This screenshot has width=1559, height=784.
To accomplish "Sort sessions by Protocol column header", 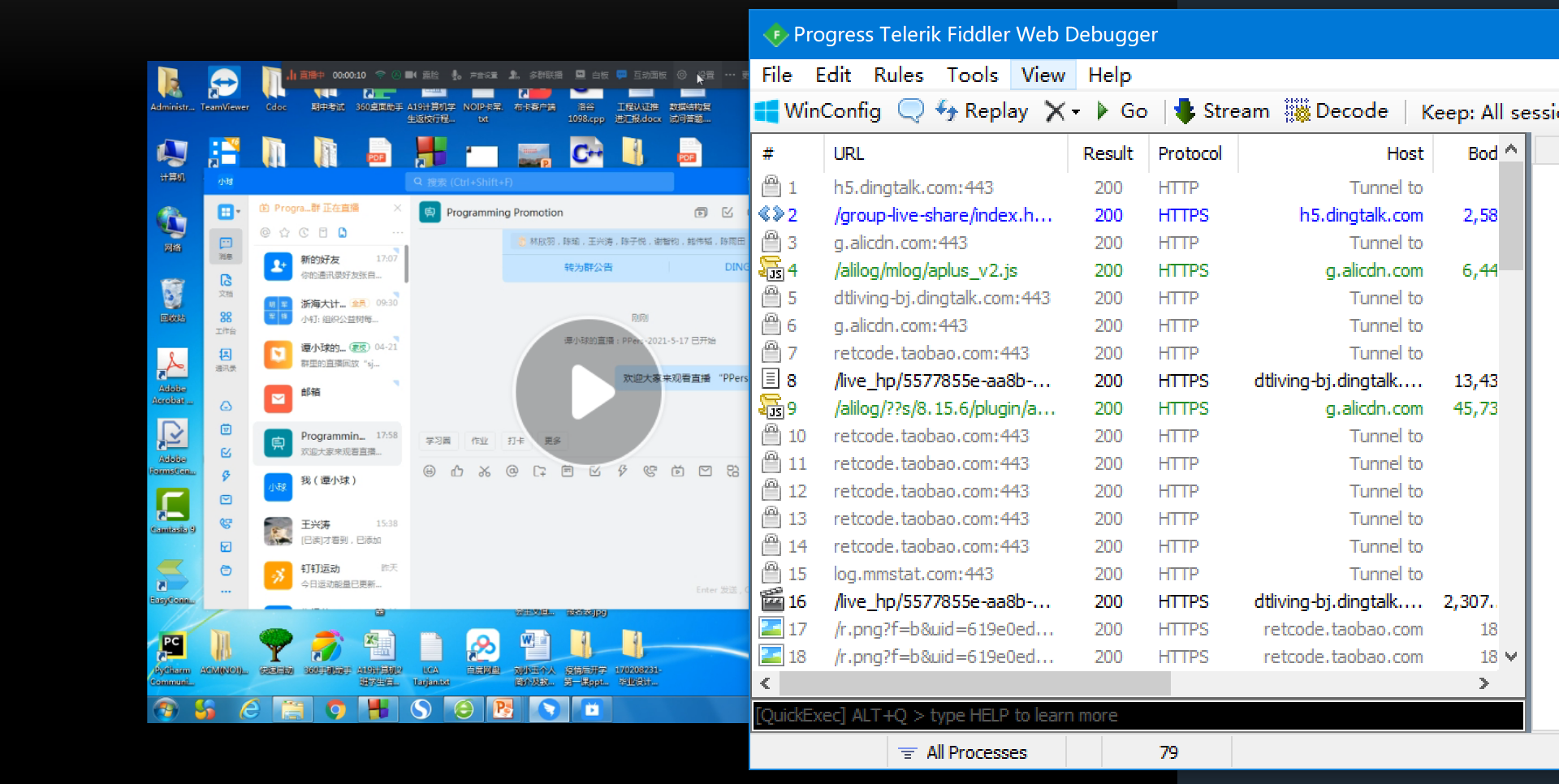I will coord(1192,153).
